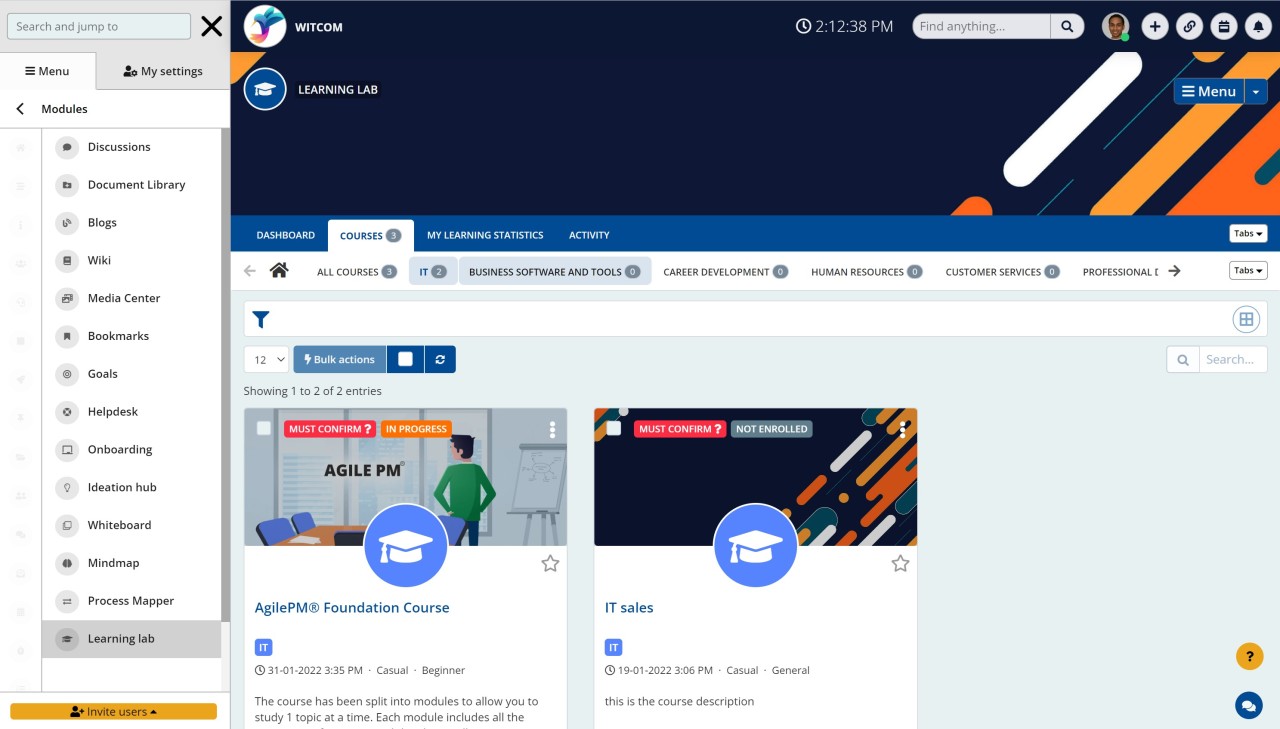Click the Find anything search field

coord(981,27)
